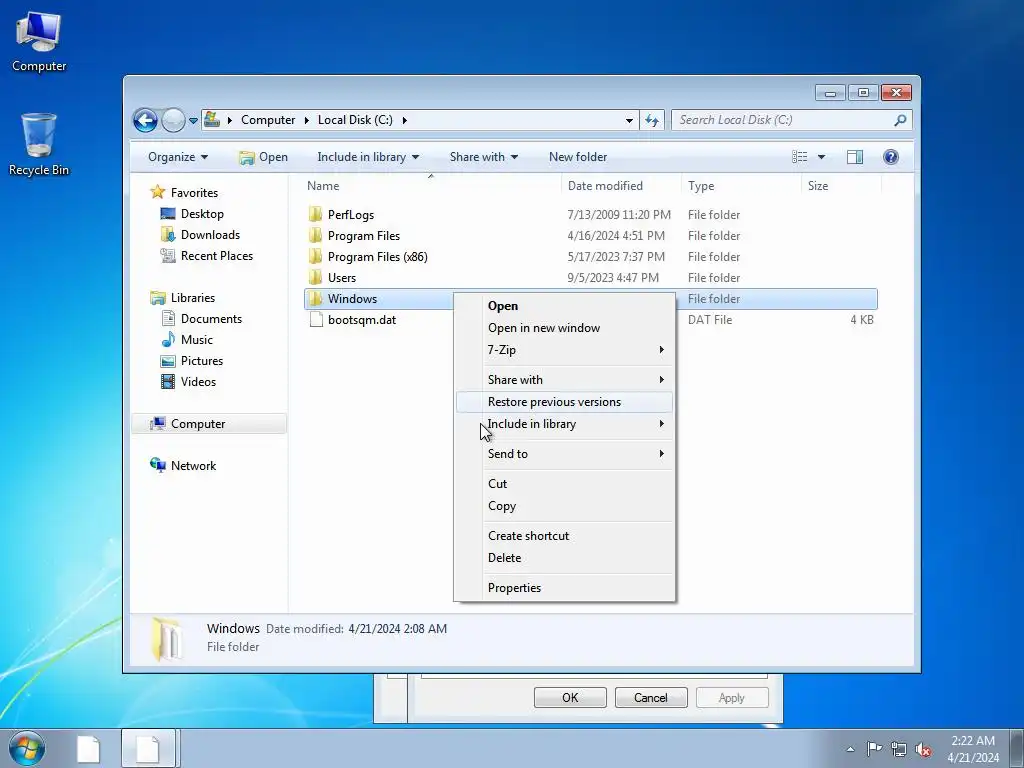1024x768 pixels.
Task: Click Computer in the address breadcrumb
Action: [268, 120]
